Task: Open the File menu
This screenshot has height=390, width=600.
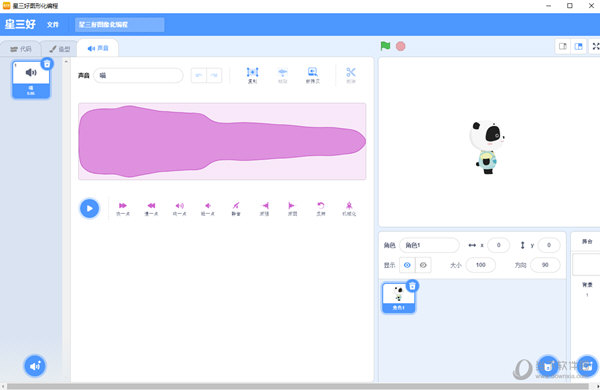Action: 53,24
